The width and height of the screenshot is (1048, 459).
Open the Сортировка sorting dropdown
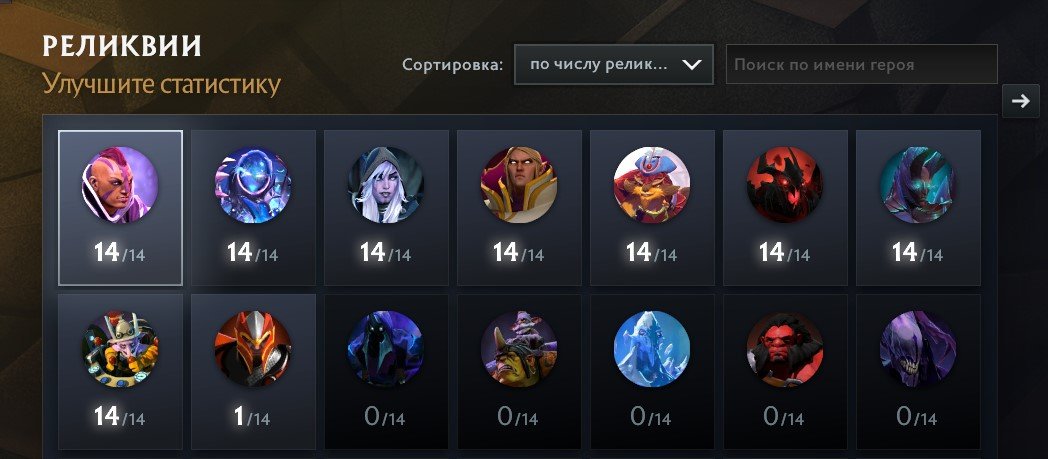[614, 65]
